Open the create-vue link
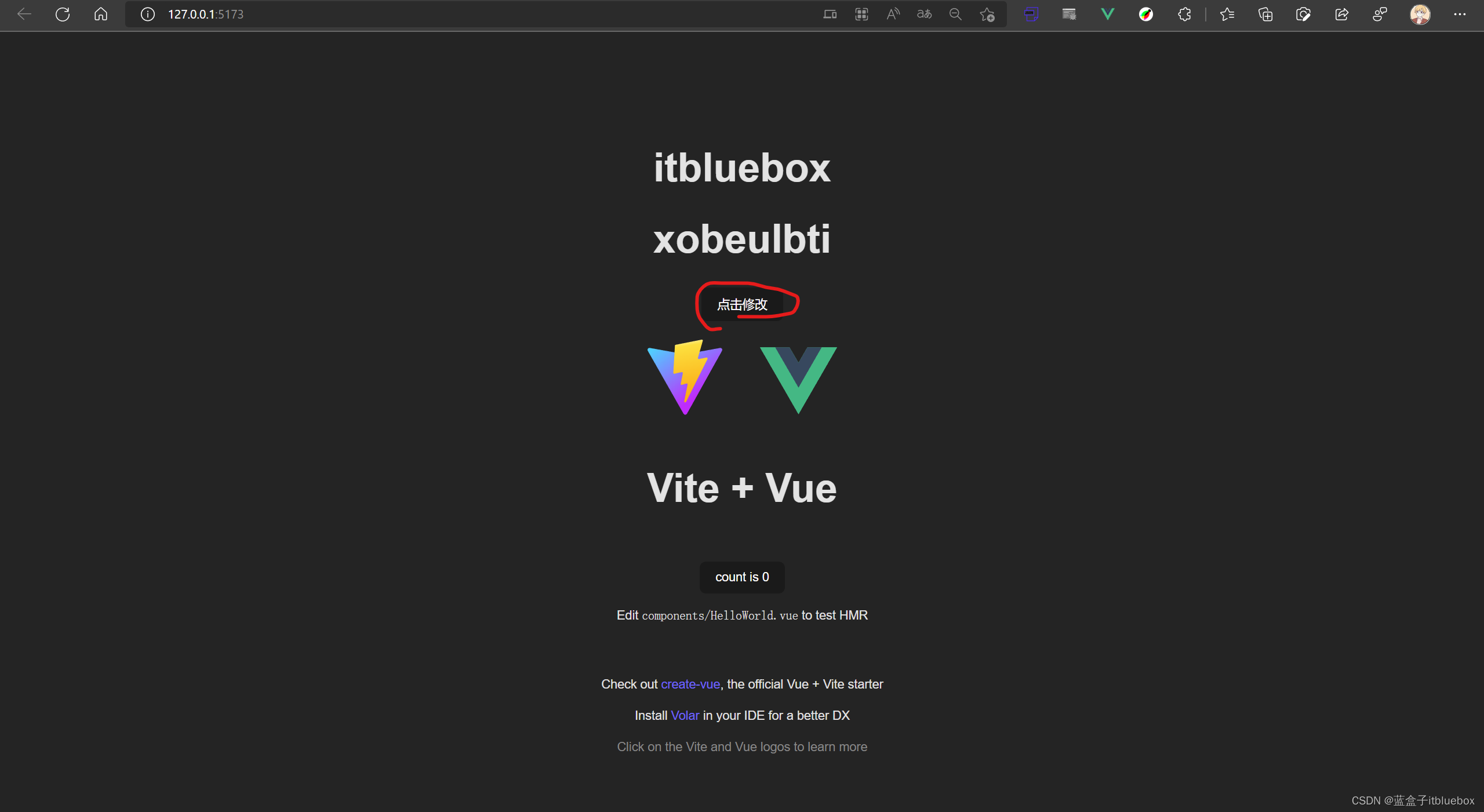The width and height of the screenshot is (1484, 812). 690,684
